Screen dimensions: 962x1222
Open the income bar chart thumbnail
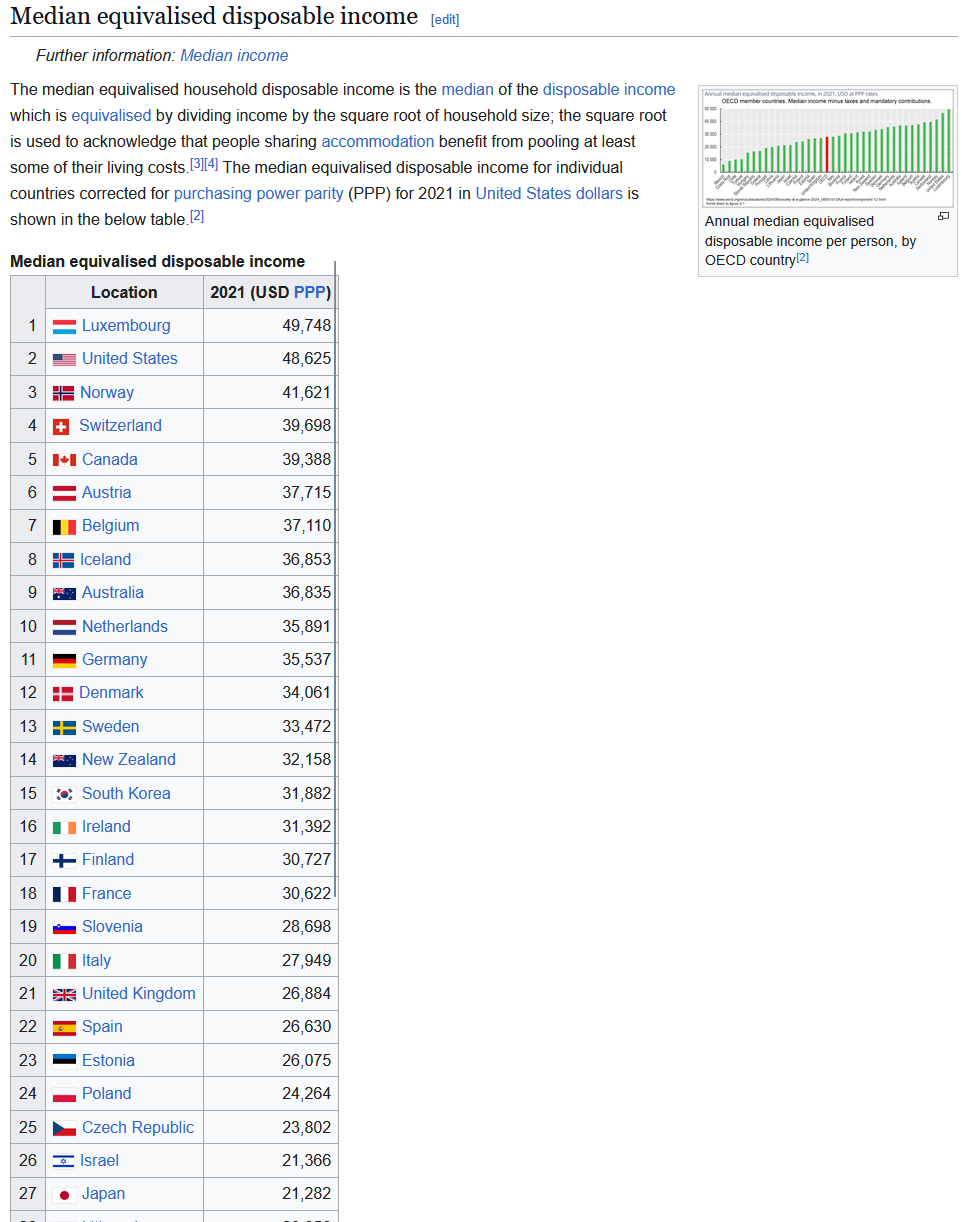pyautogui.click(x=827, y=148)
